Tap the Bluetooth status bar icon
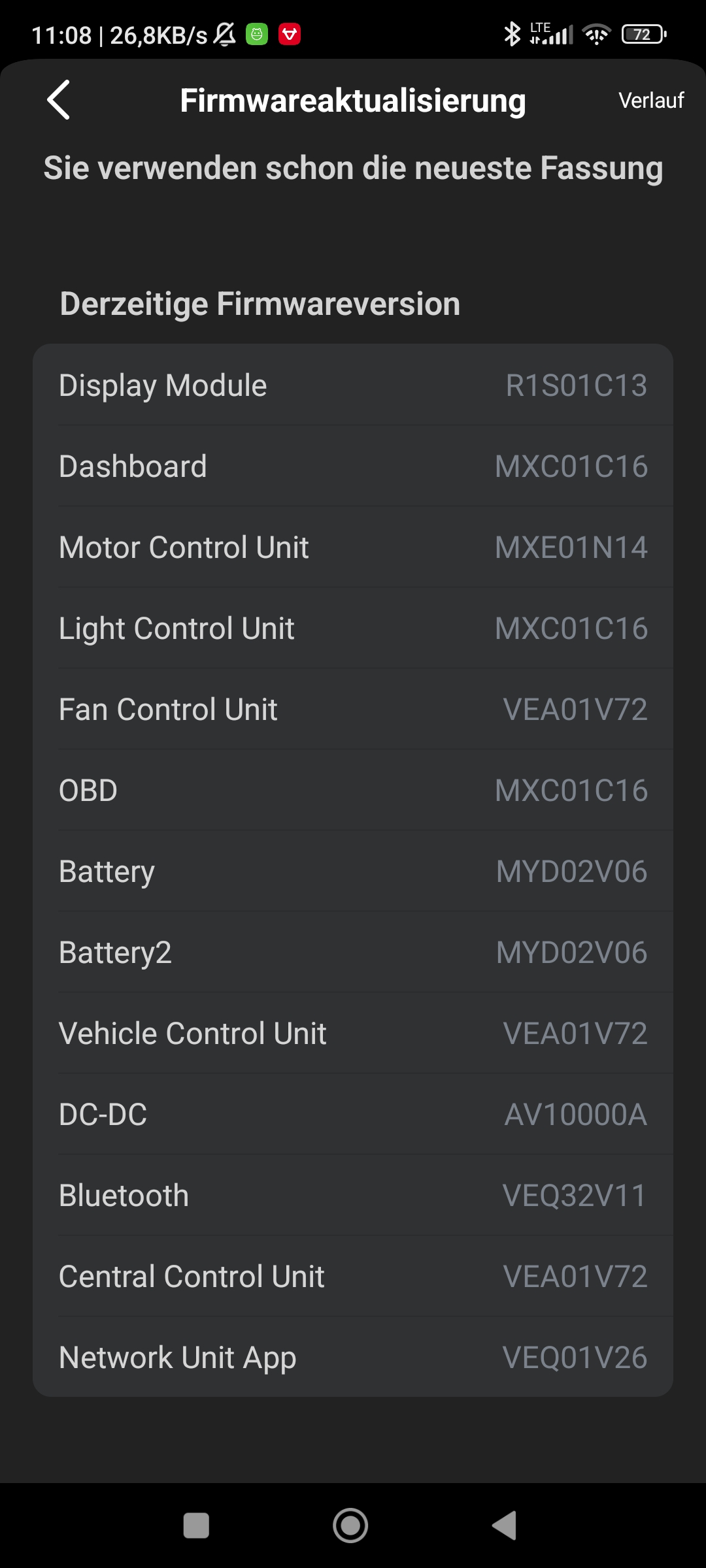Image resolution: width=706 pixels, height=1568 pixels. click(x=511, y=34)
